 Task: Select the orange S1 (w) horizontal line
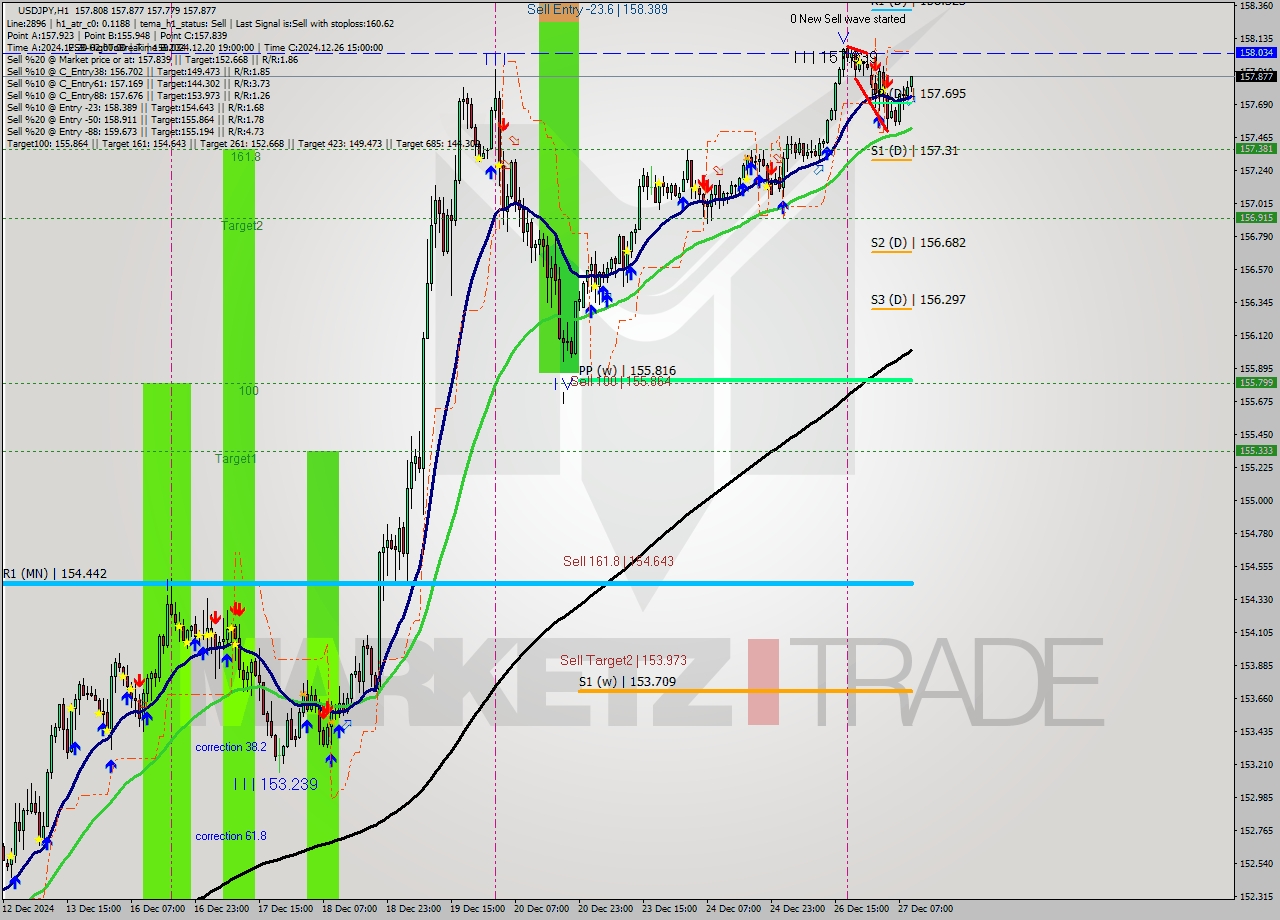745,691
